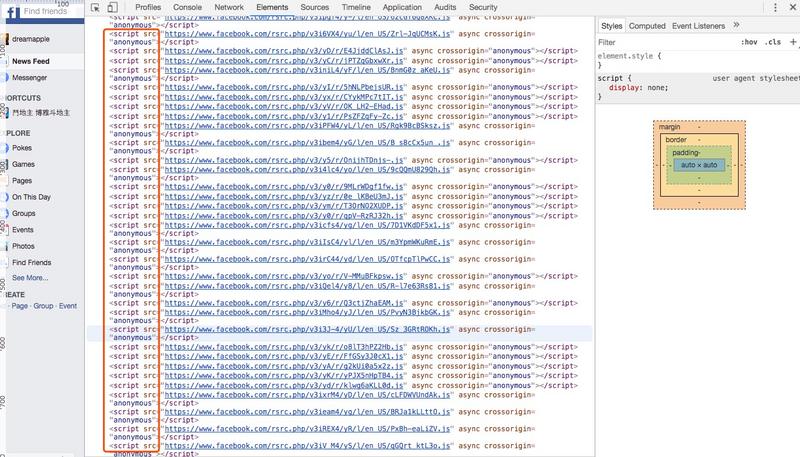Open Messenger sidebar icon

click(x=5, y=78)
